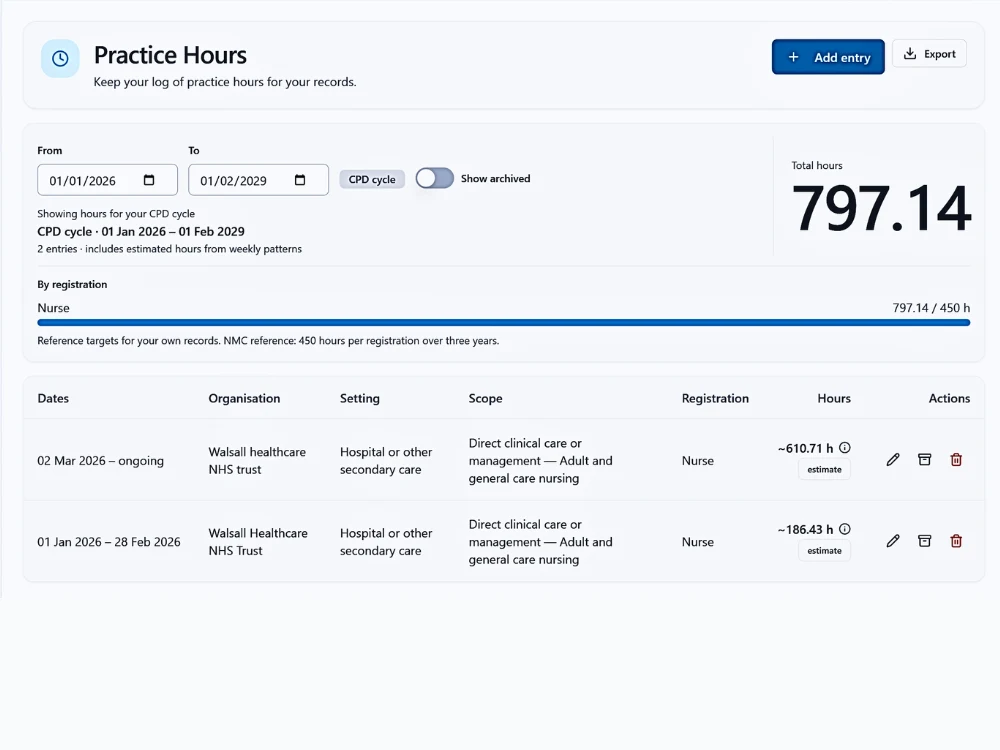Click the Total hours value 797.14

click(881, 208)
